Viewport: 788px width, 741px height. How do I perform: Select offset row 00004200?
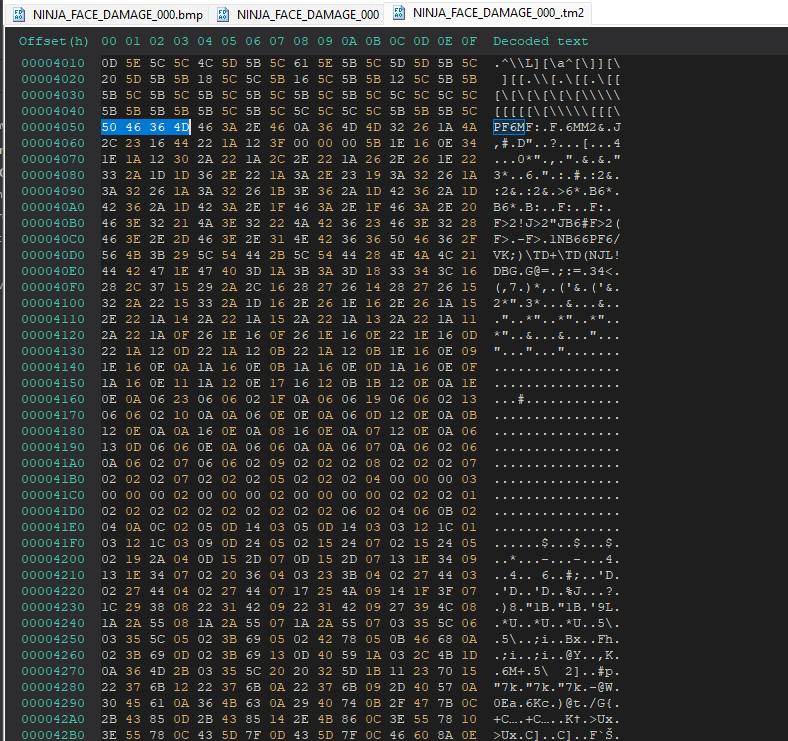pos(53,559)
